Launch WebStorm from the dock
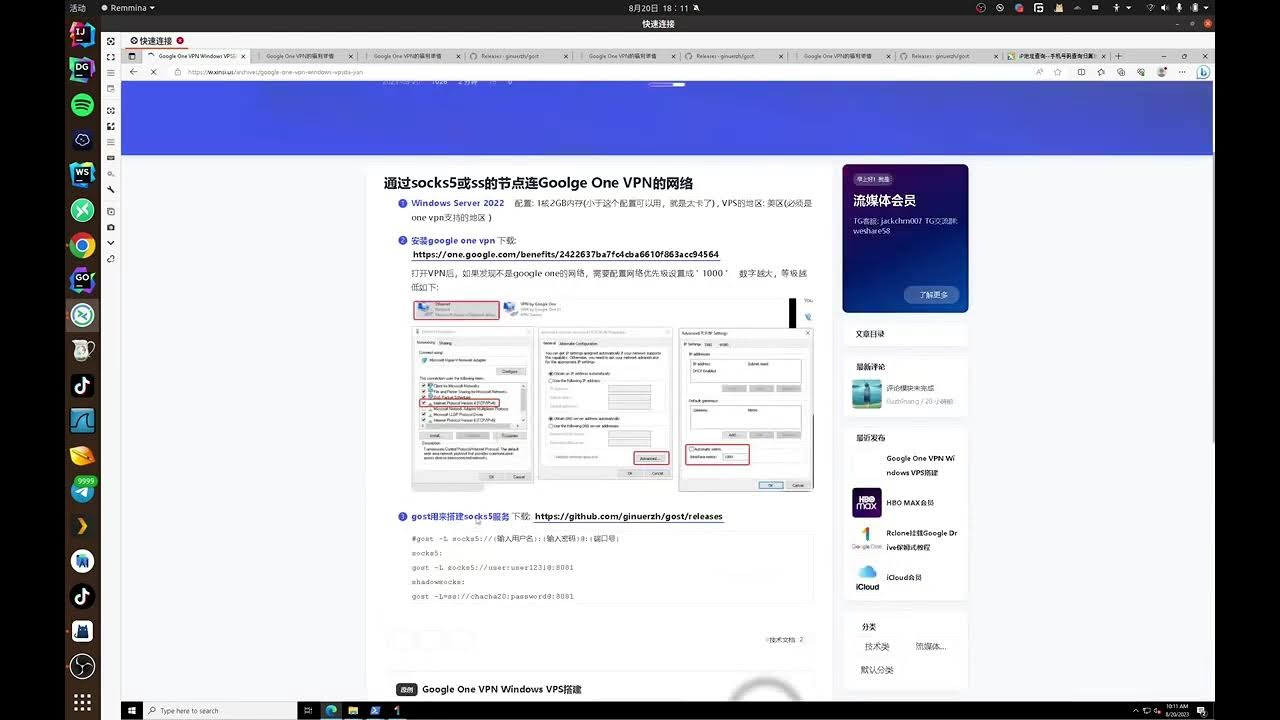Image resolution: width=1280 pixels, height=720 pixels. [82, 175]
